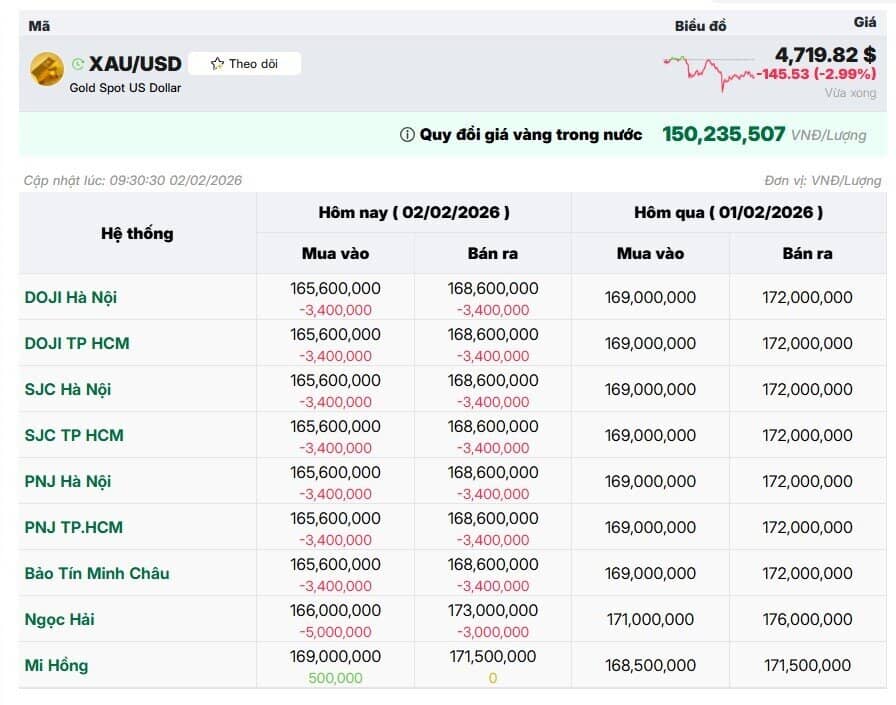896x705 pixels.
Task: Click the star icon in Theo dõi
Action: pos(217,64)
